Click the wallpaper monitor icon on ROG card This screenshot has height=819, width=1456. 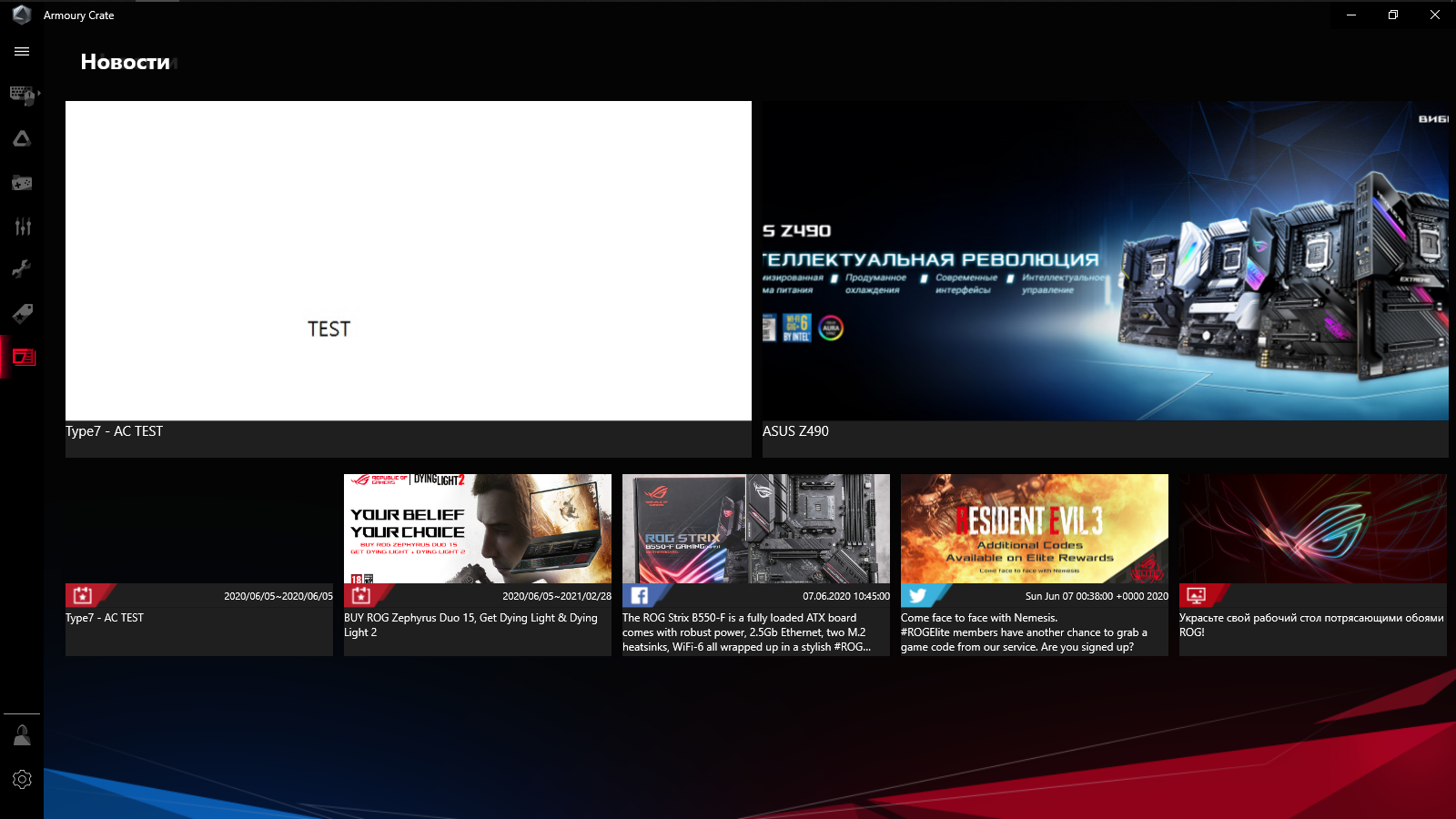click(1197, 595)
